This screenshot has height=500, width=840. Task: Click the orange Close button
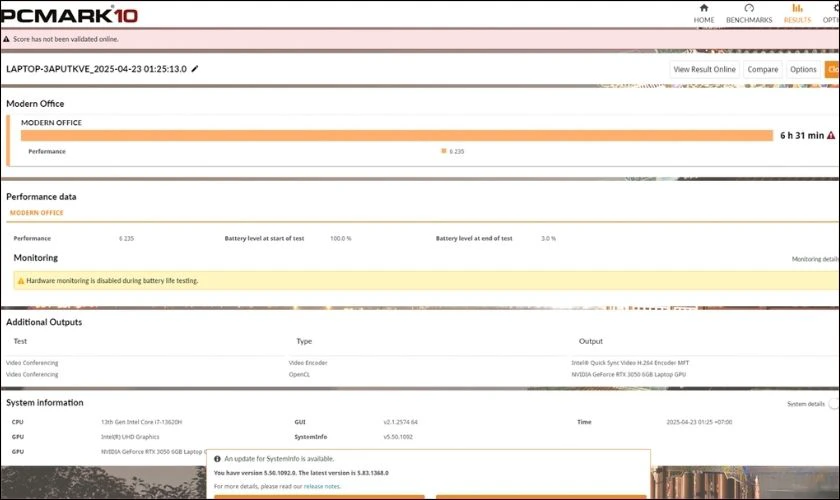(x=832, y=69)
